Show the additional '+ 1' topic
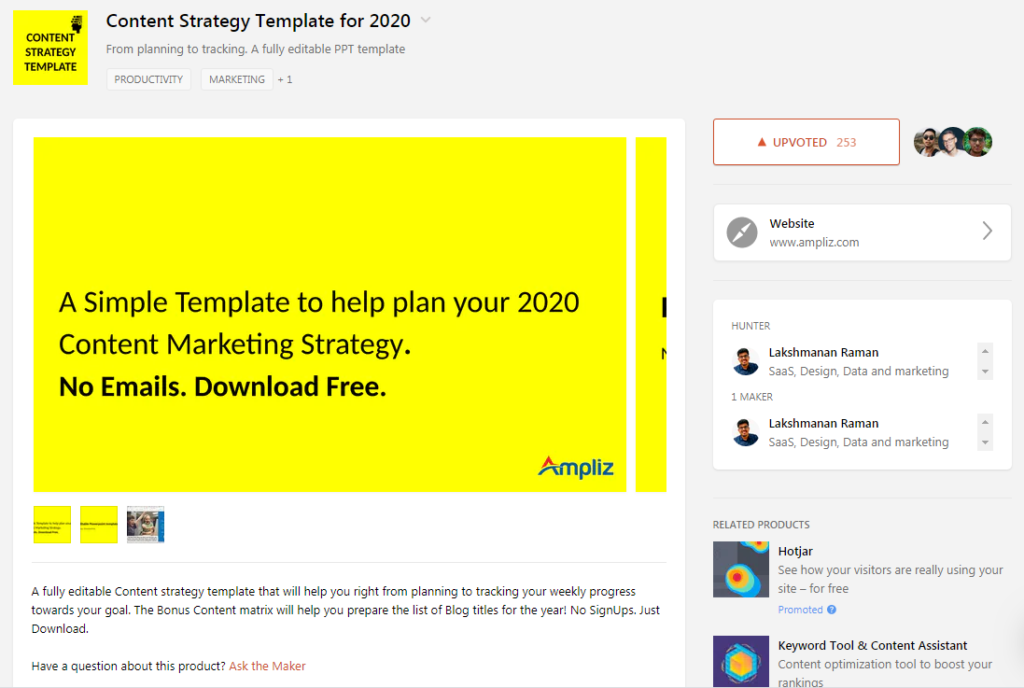 [x=285, y=80]
